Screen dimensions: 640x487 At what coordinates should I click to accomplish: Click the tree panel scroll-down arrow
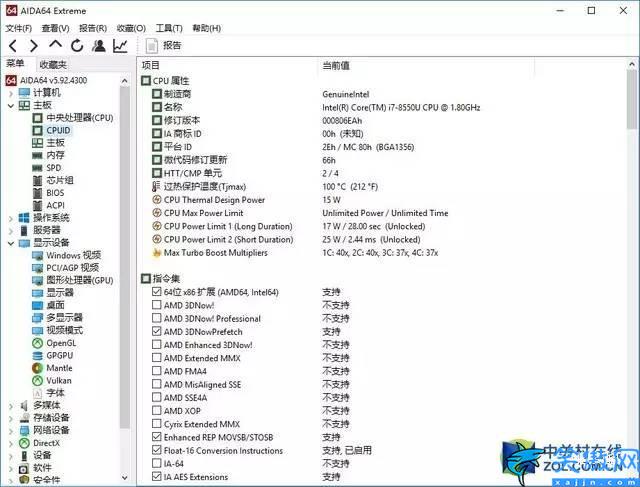click(x=124, y=477)
